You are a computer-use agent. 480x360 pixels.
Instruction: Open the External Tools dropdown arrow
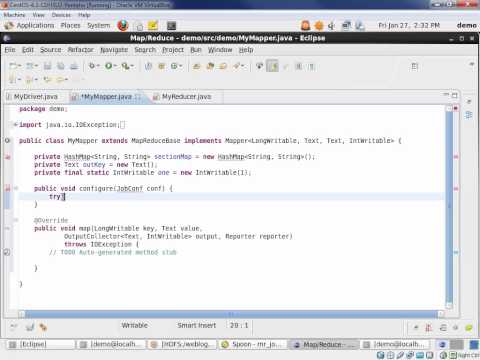132,66
